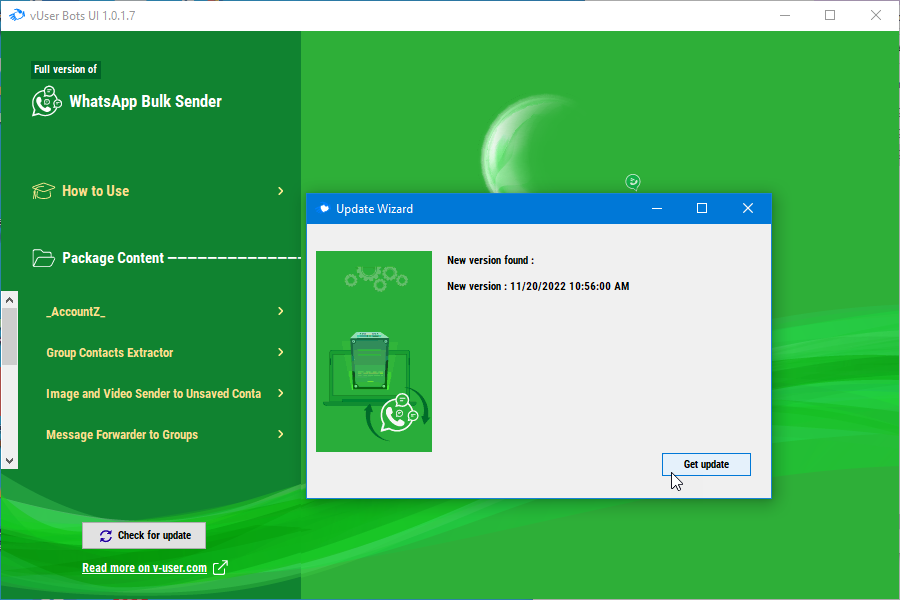Click the Update Wizard title bar icon
Viewport: 900px width, 600px height.
(x=324, y=208)
